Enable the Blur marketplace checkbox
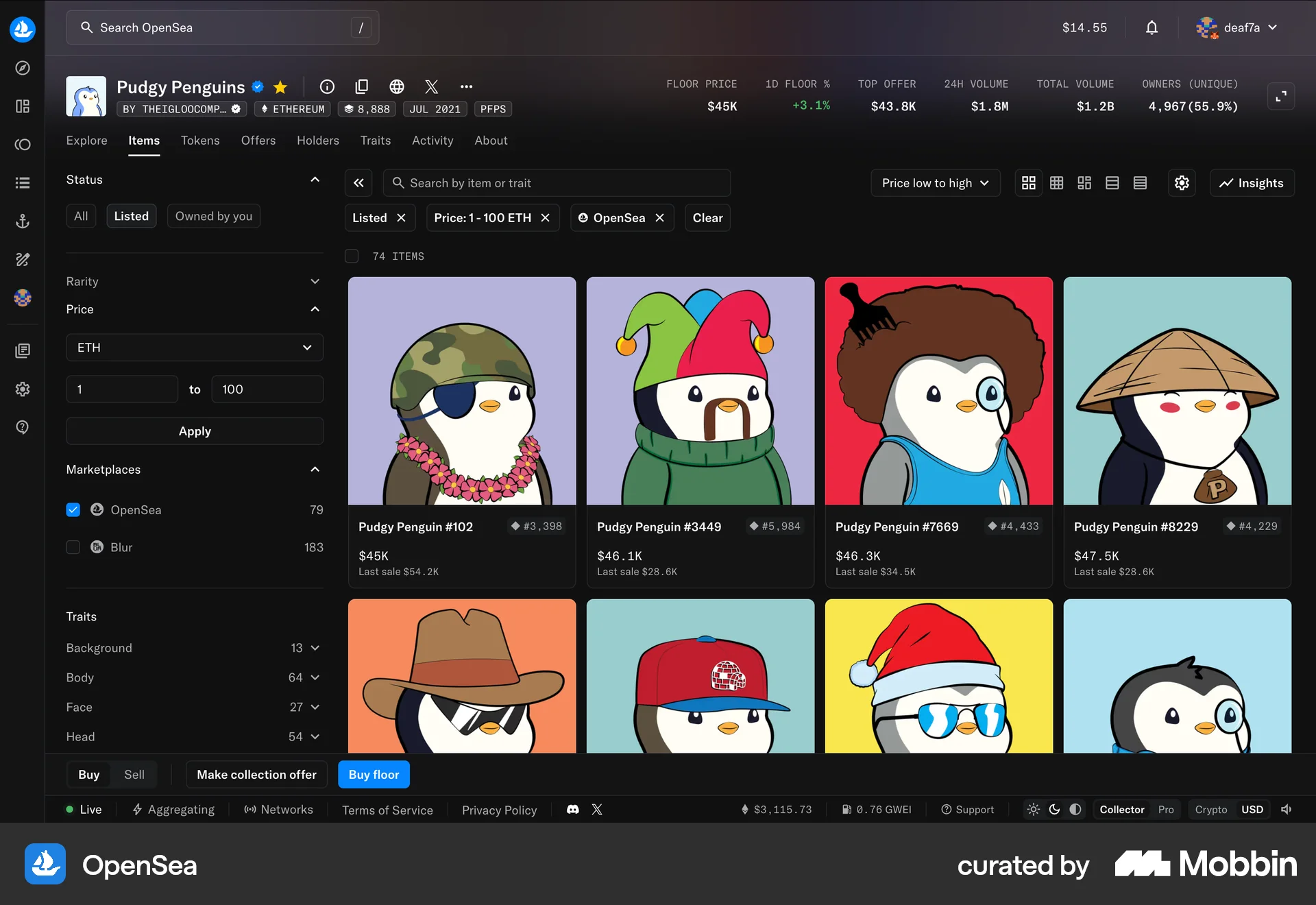1316x905 pixels. [73, 547]
